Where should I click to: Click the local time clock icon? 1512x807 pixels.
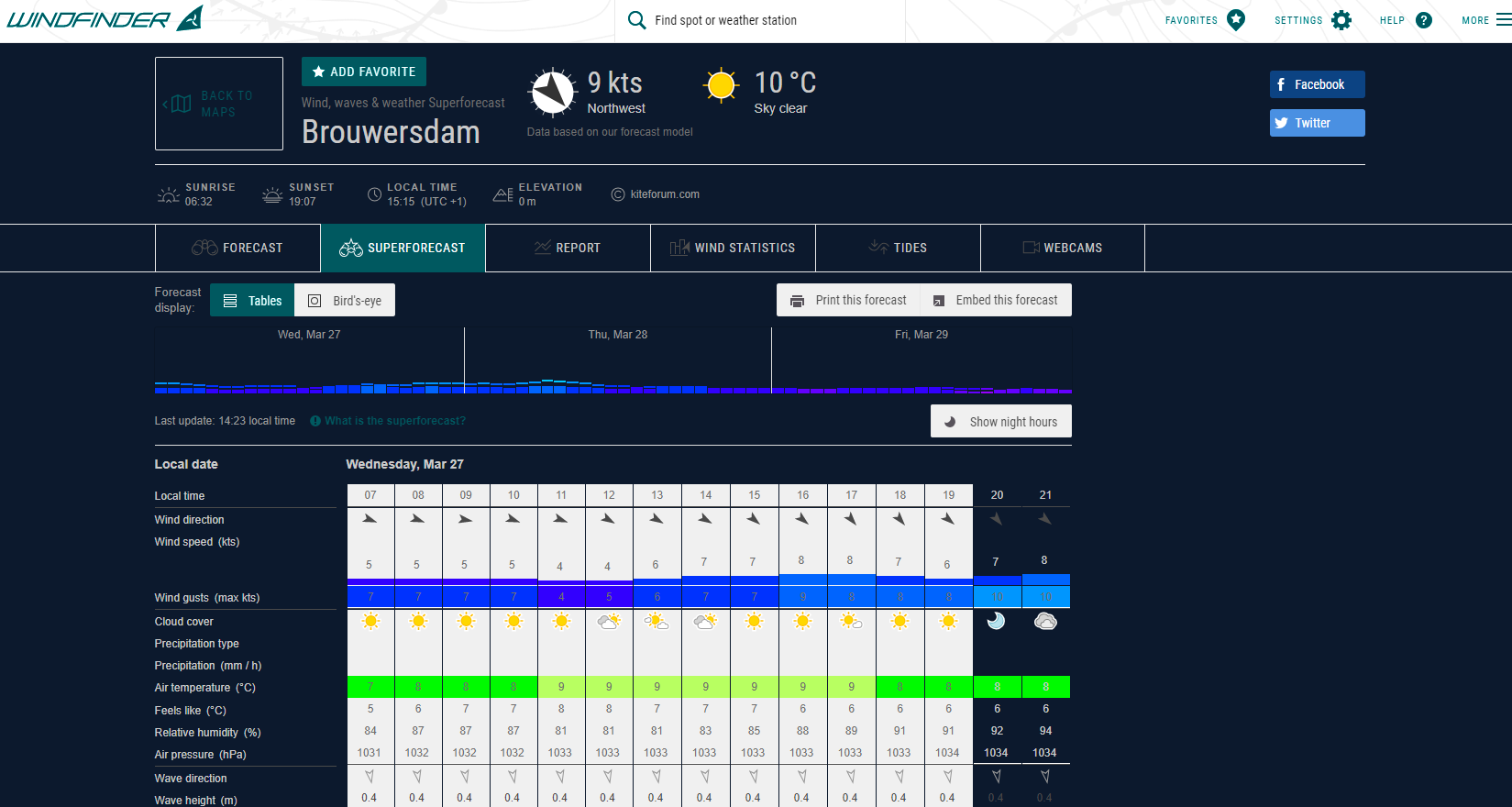click(374, 194)
